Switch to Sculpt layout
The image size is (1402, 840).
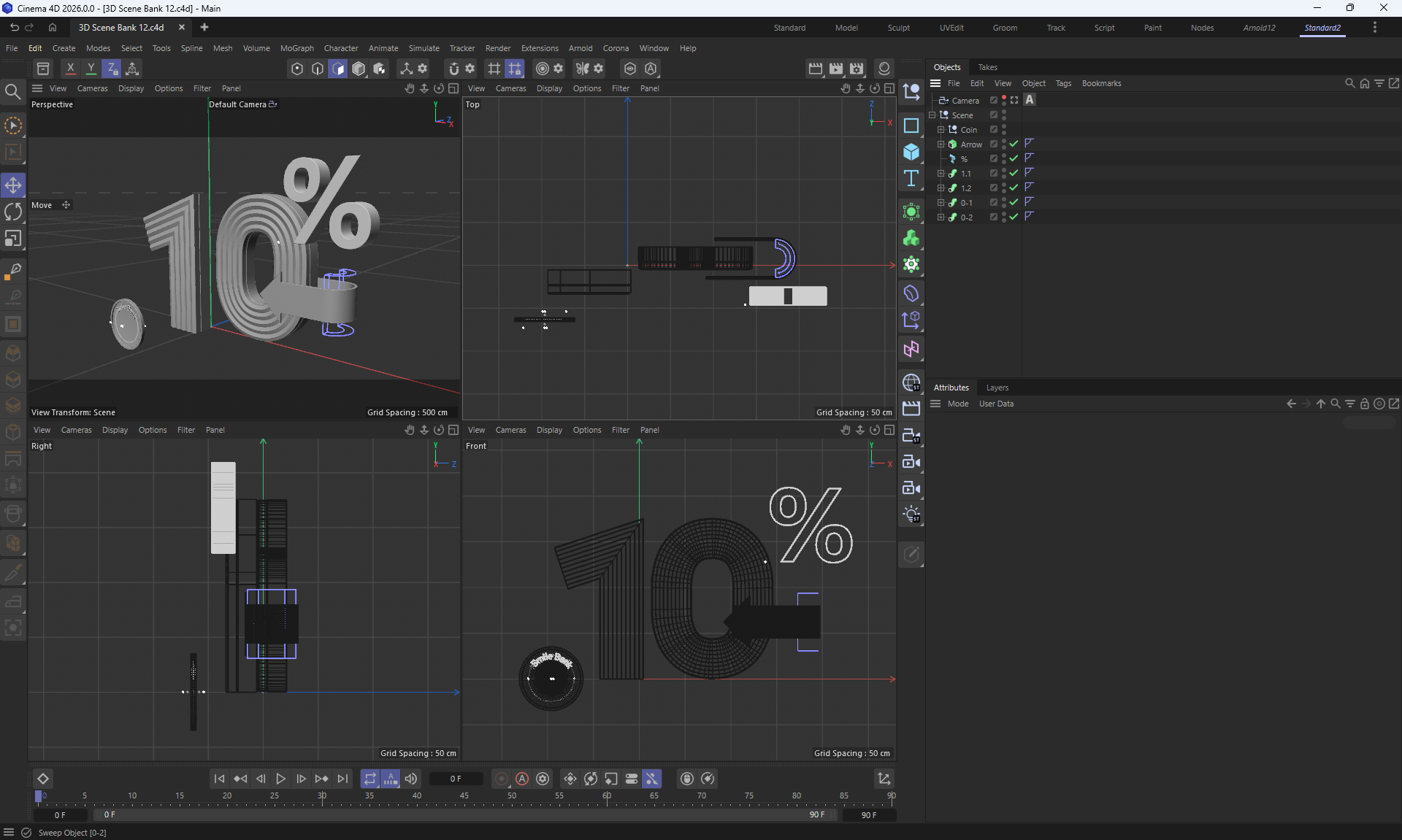898,28
